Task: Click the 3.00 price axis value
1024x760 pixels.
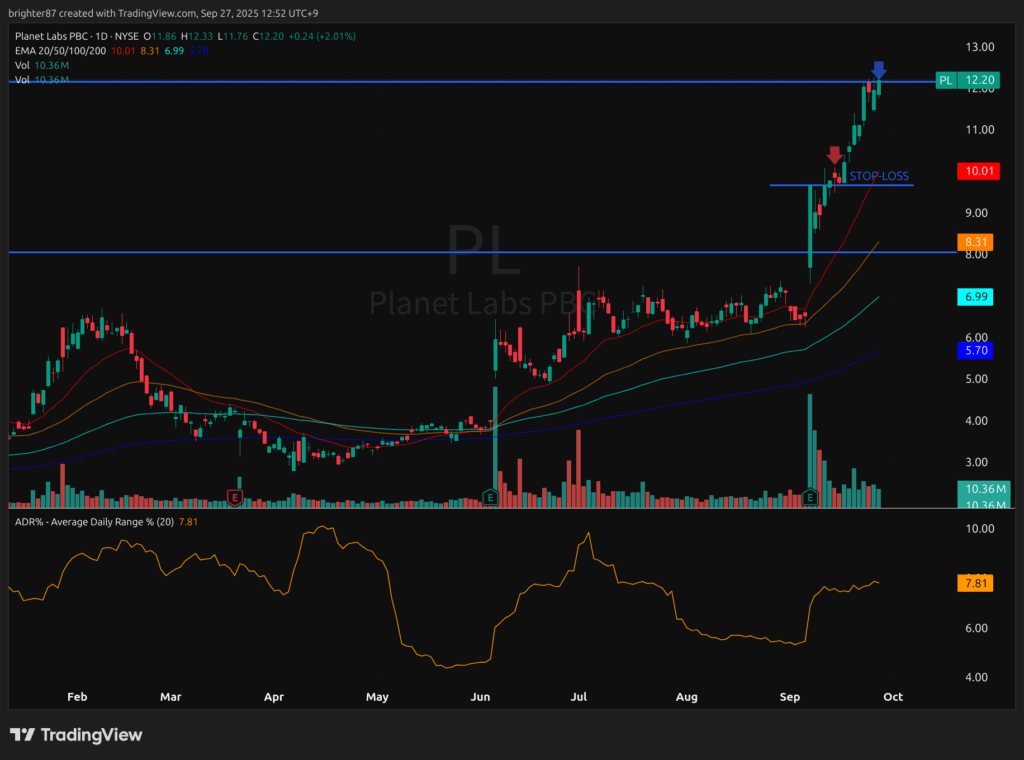Action: tap(976, 462)
